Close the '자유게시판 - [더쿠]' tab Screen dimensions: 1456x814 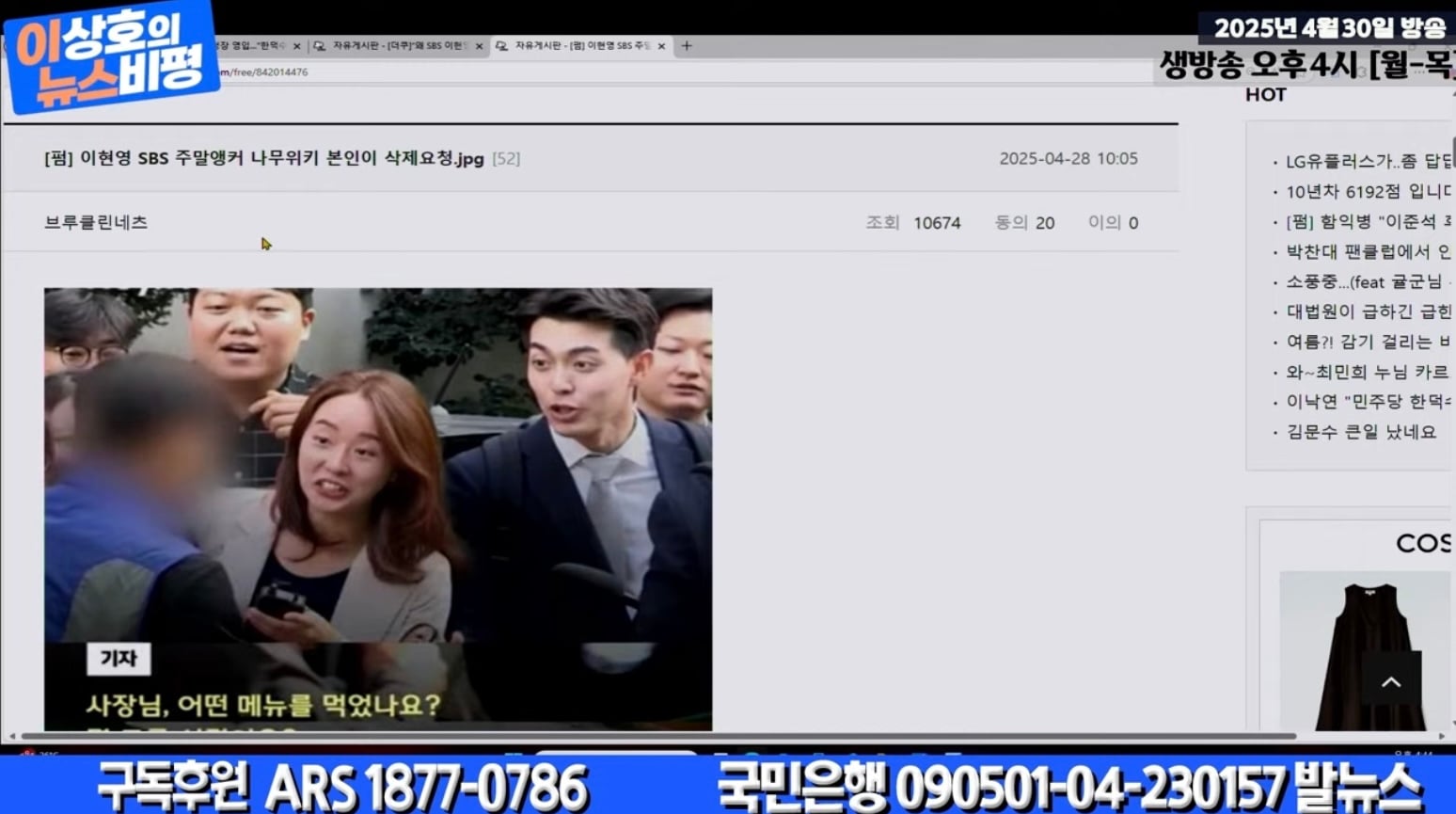pos(479,45)
